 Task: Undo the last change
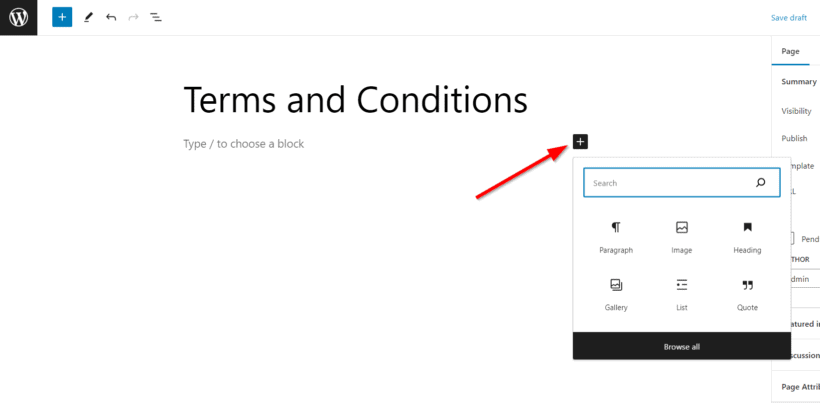111,17
